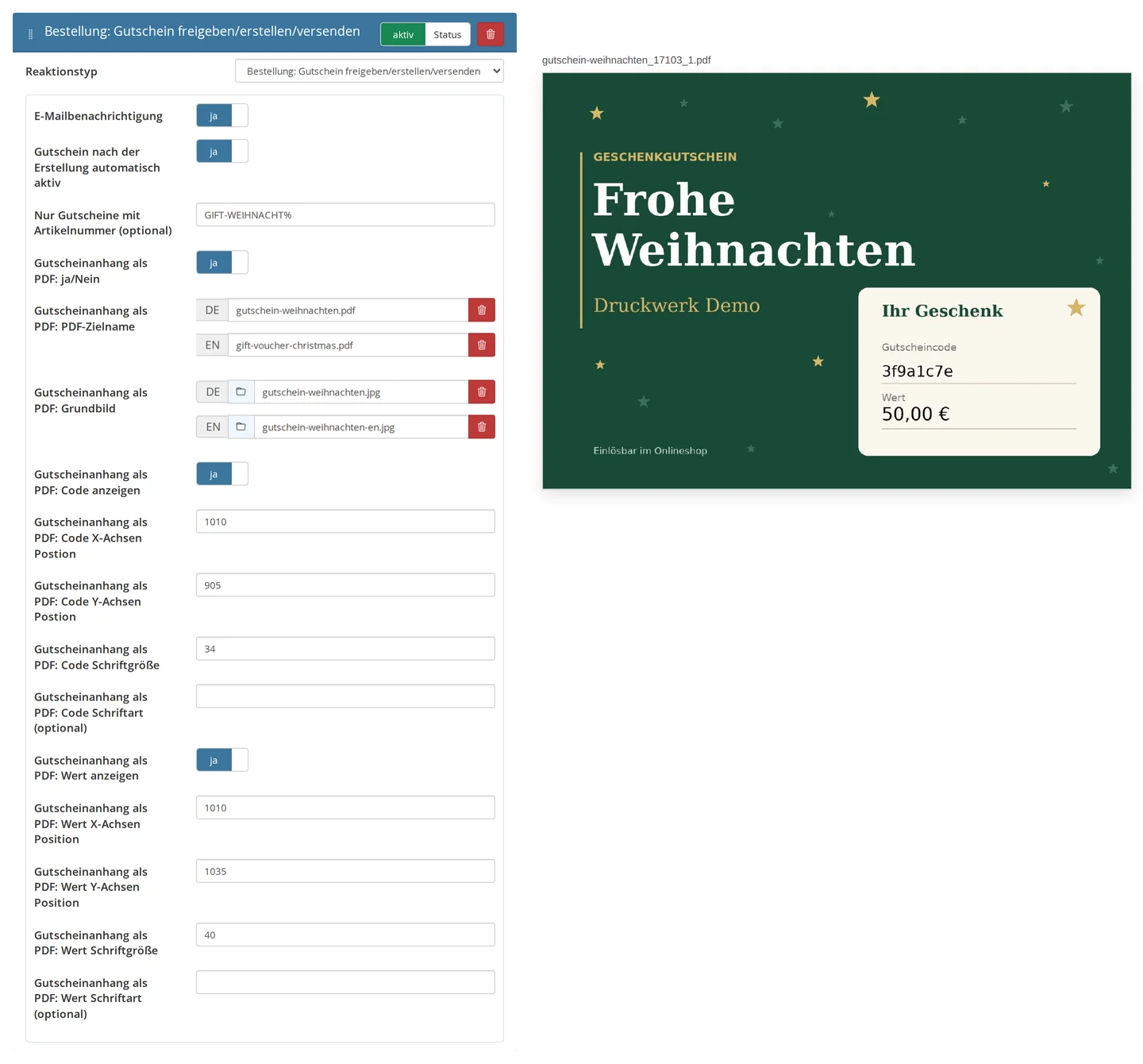Edit the Artikelnummer field GIFT-WEIHNACHT%

tap(345, 215)
